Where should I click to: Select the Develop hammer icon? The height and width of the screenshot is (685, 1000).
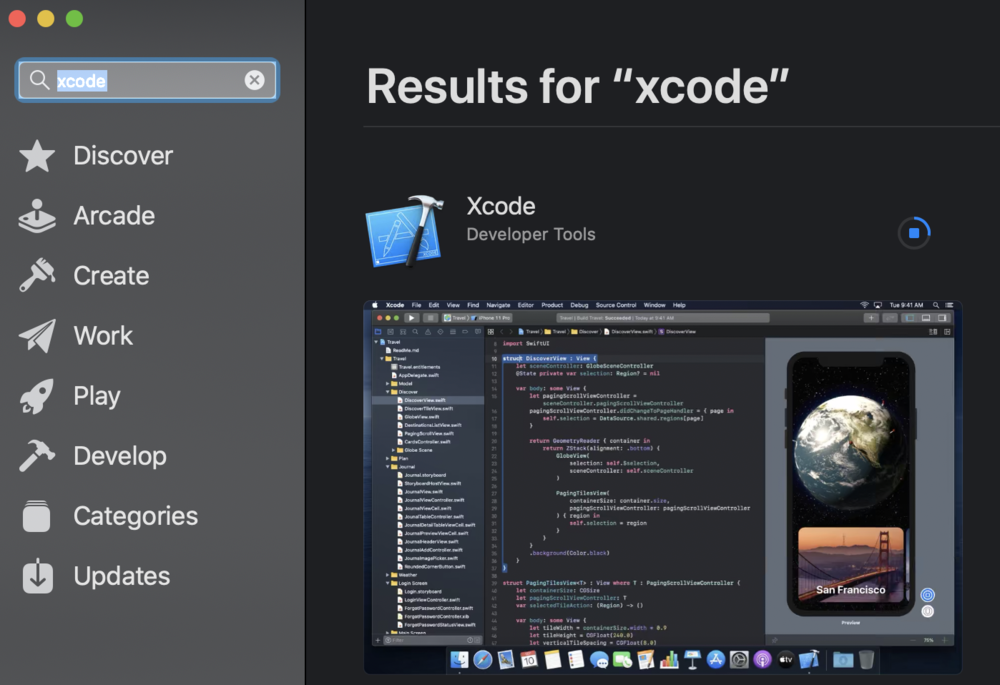point(37,456)
